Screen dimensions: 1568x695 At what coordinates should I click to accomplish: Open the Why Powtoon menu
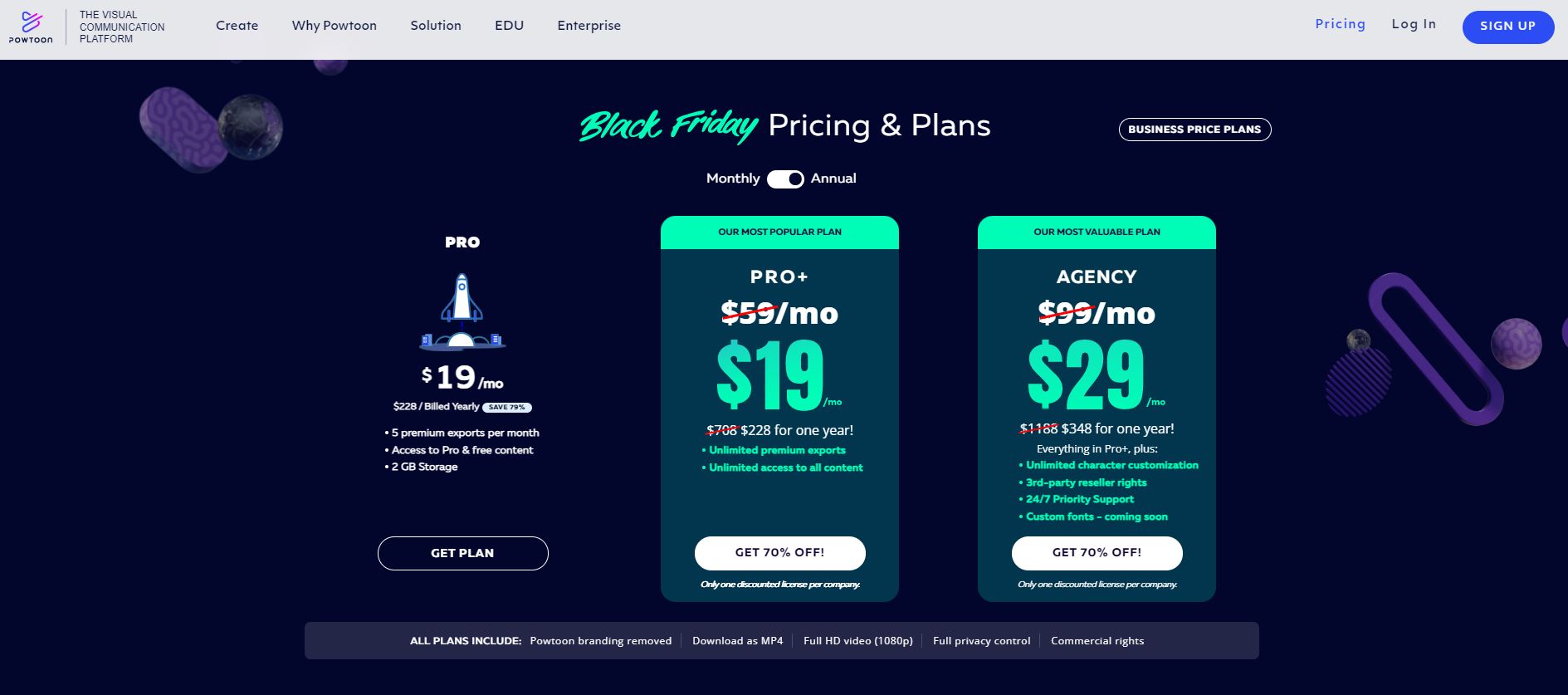click(335, 26)
